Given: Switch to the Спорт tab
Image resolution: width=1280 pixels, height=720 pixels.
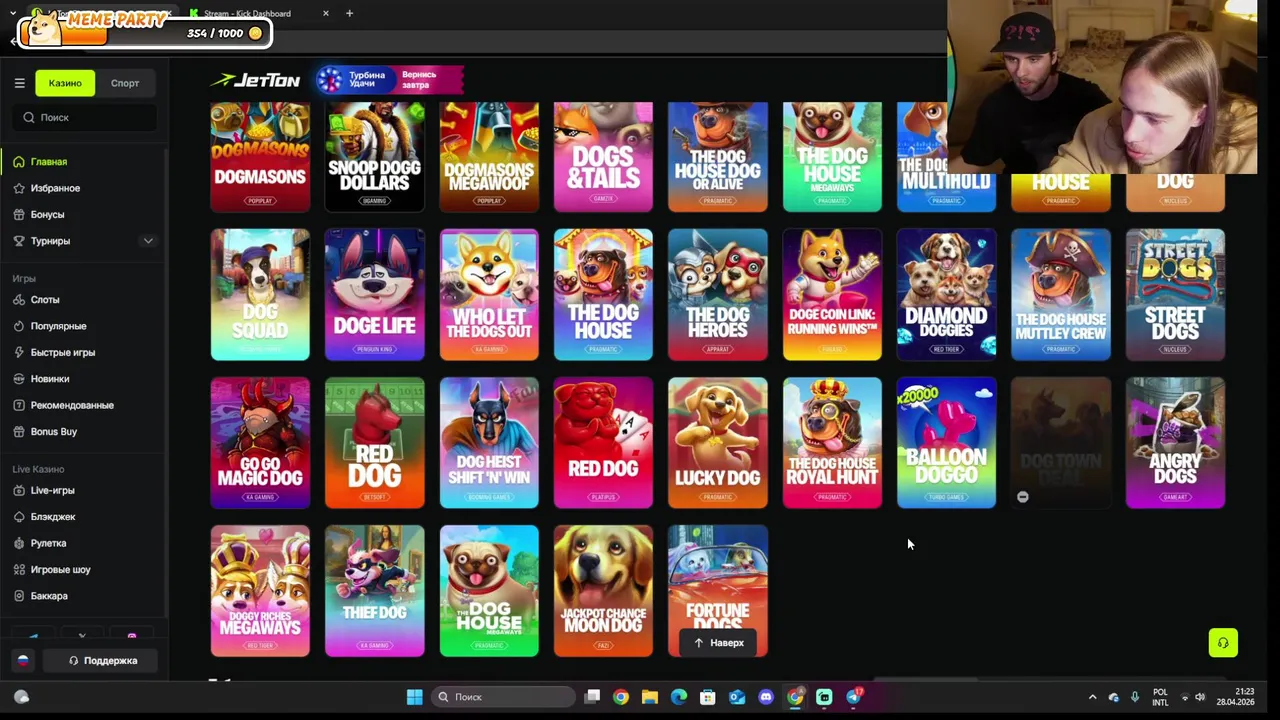Looking at the screenshot, I should [x=125, y=83].
